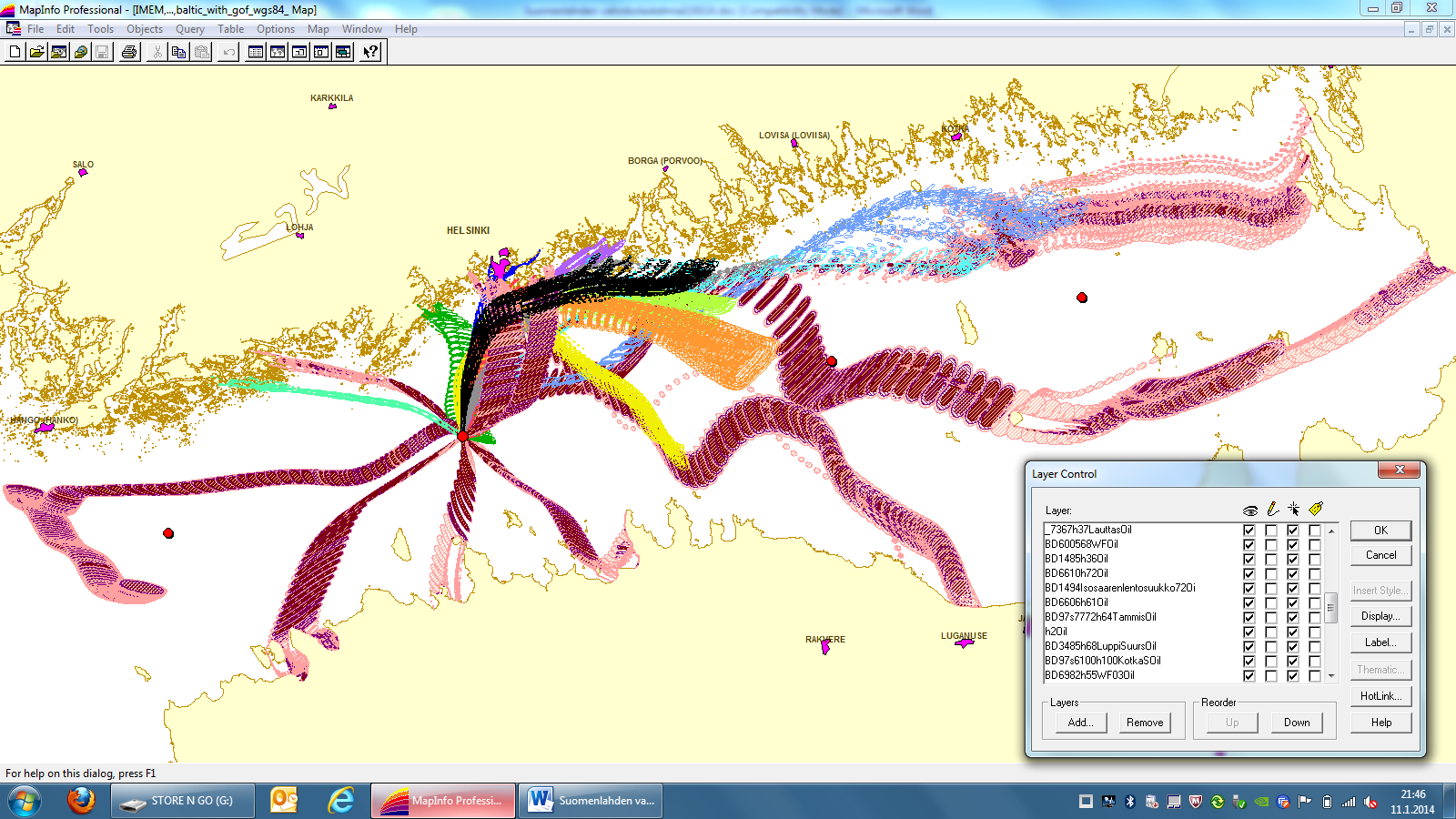Click the Undo arrow icon

(228, 52)
